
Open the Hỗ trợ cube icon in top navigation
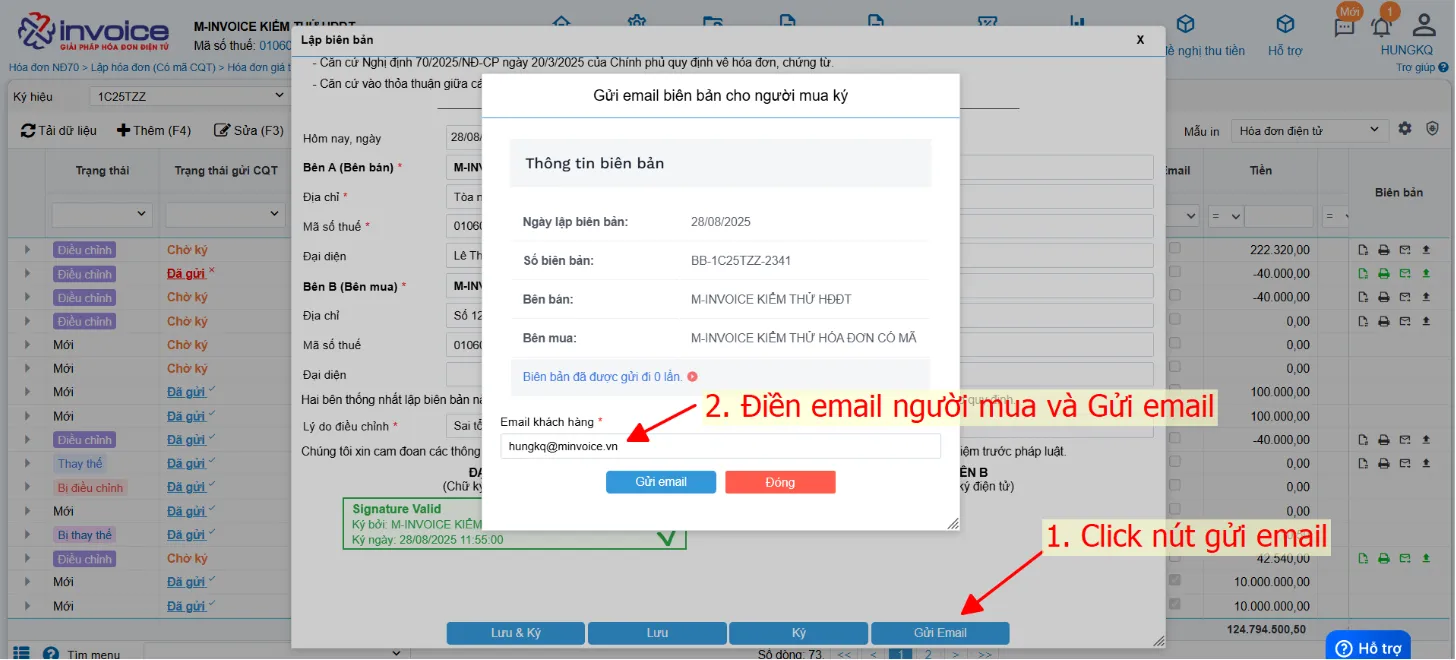pos(1286,24)
